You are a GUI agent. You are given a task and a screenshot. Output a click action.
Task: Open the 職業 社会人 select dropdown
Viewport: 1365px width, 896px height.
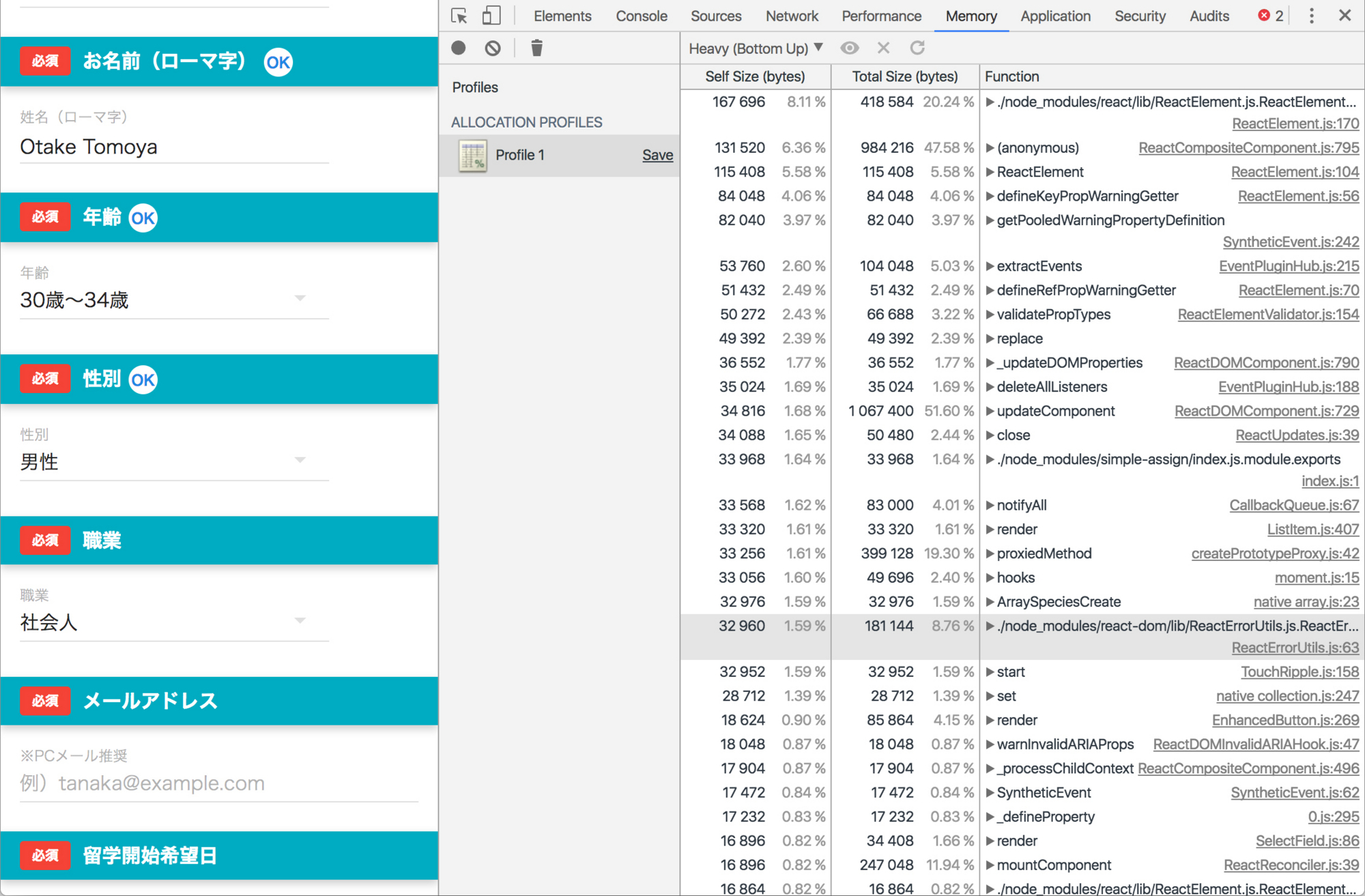coord(174,622)
